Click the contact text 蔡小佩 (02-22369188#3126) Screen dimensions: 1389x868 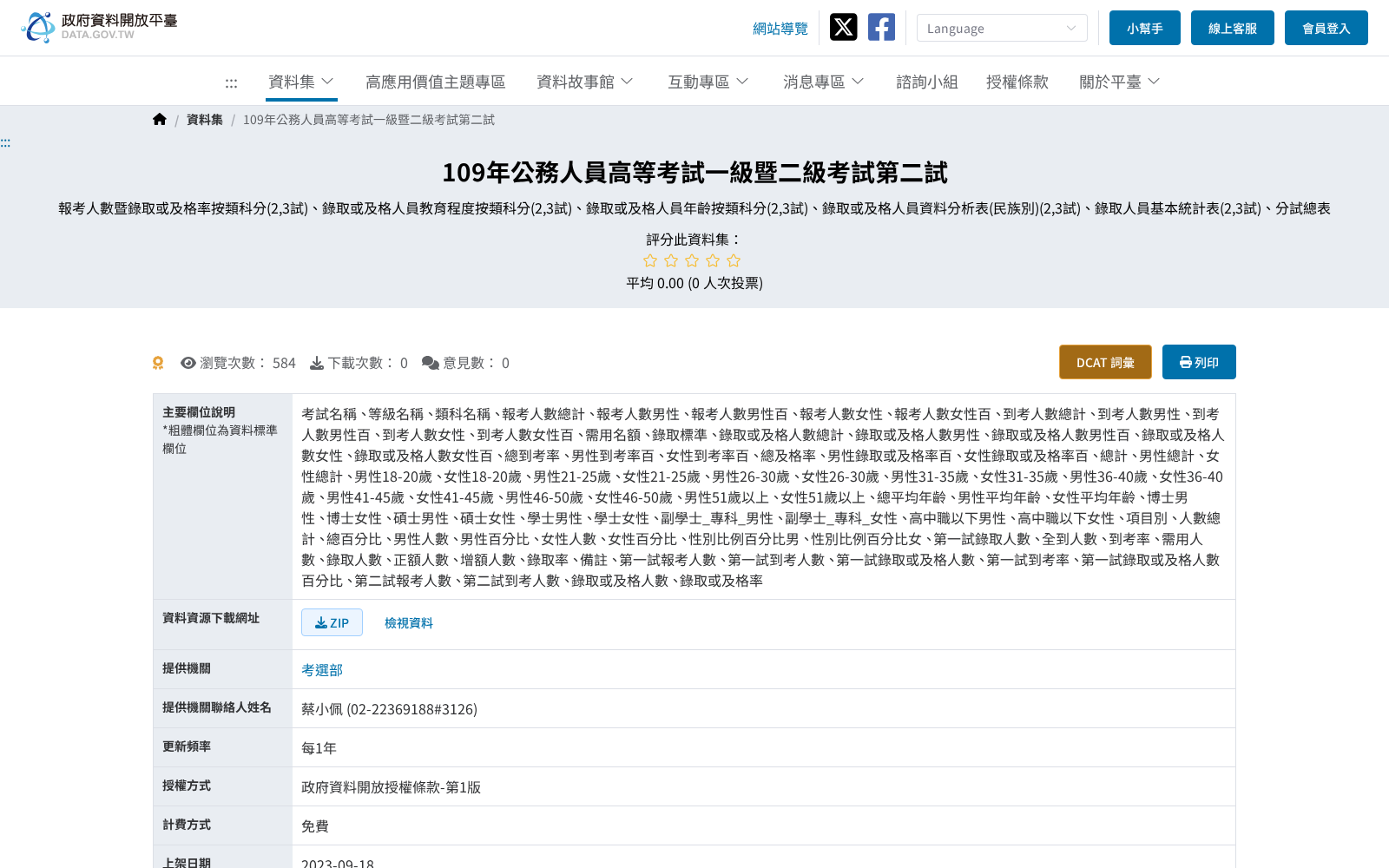389,709
